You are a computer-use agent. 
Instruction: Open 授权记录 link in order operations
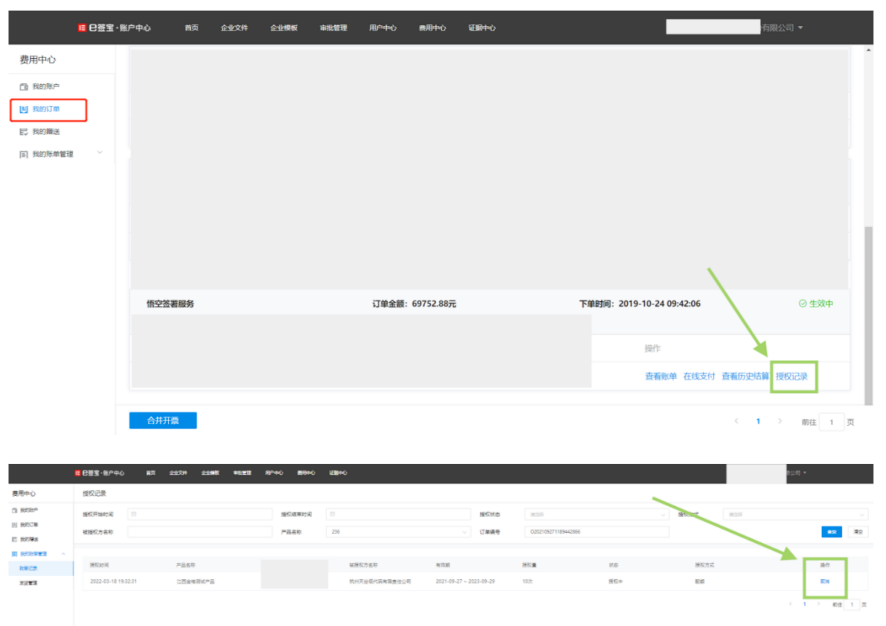click(792, 376)
